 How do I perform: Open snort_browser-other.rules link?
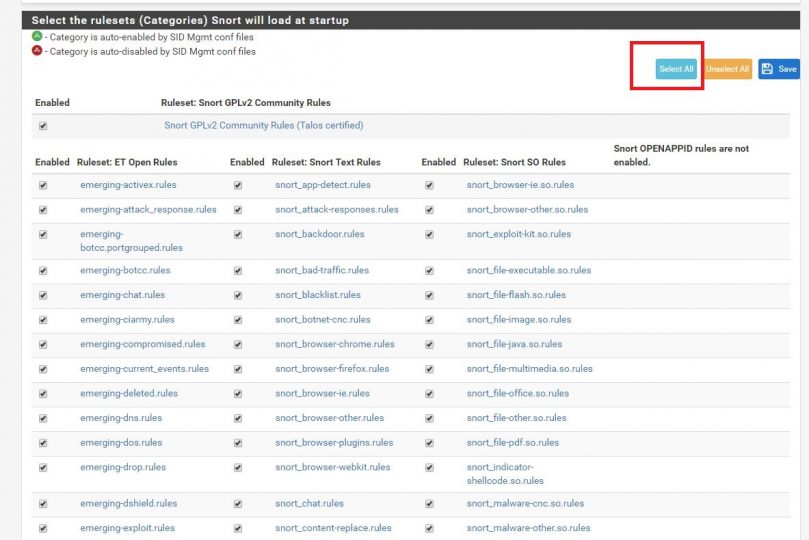point(330,418)
